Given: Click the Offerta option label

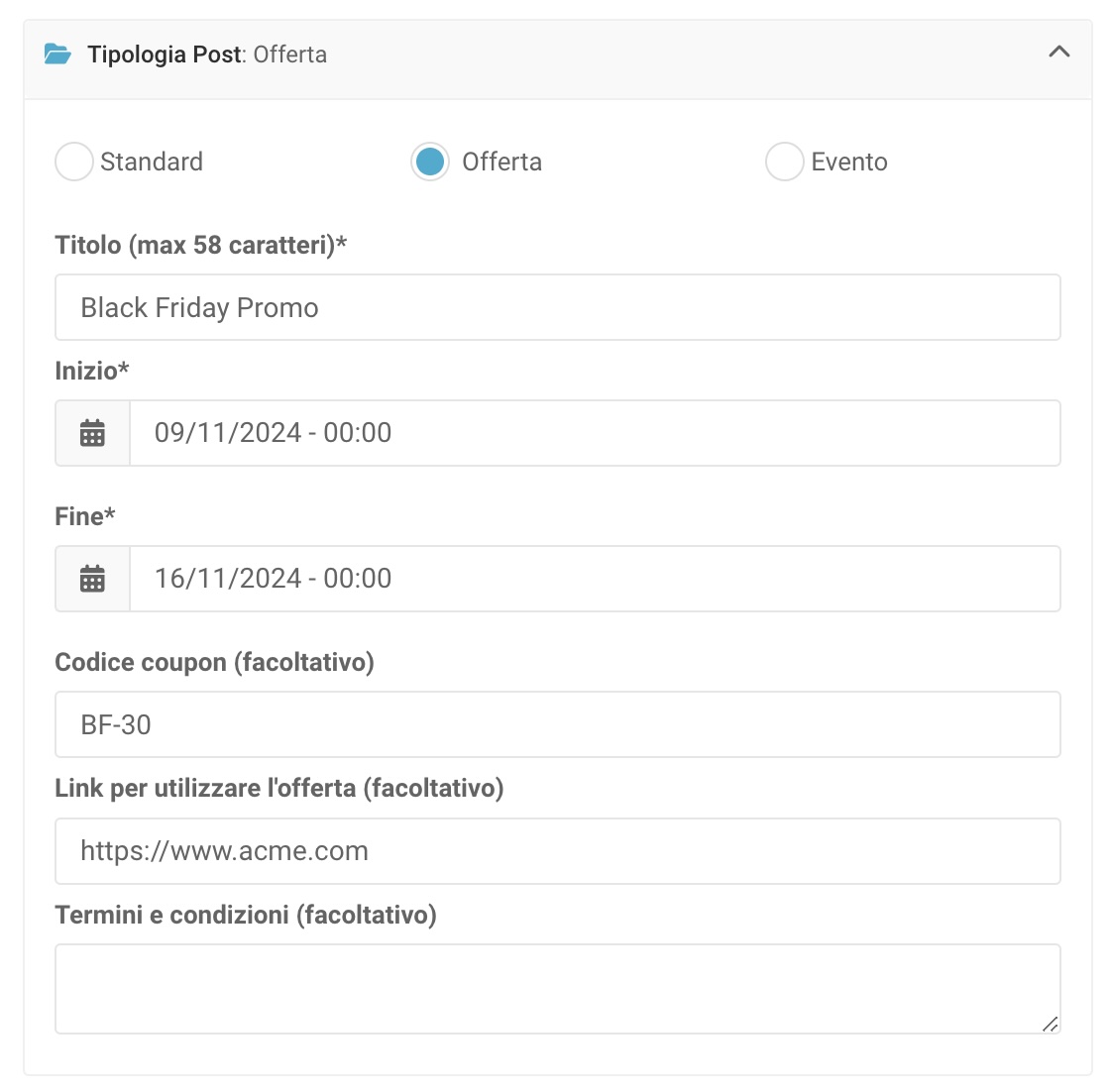Looking at the screenshot, I should [x=501, y=162].
